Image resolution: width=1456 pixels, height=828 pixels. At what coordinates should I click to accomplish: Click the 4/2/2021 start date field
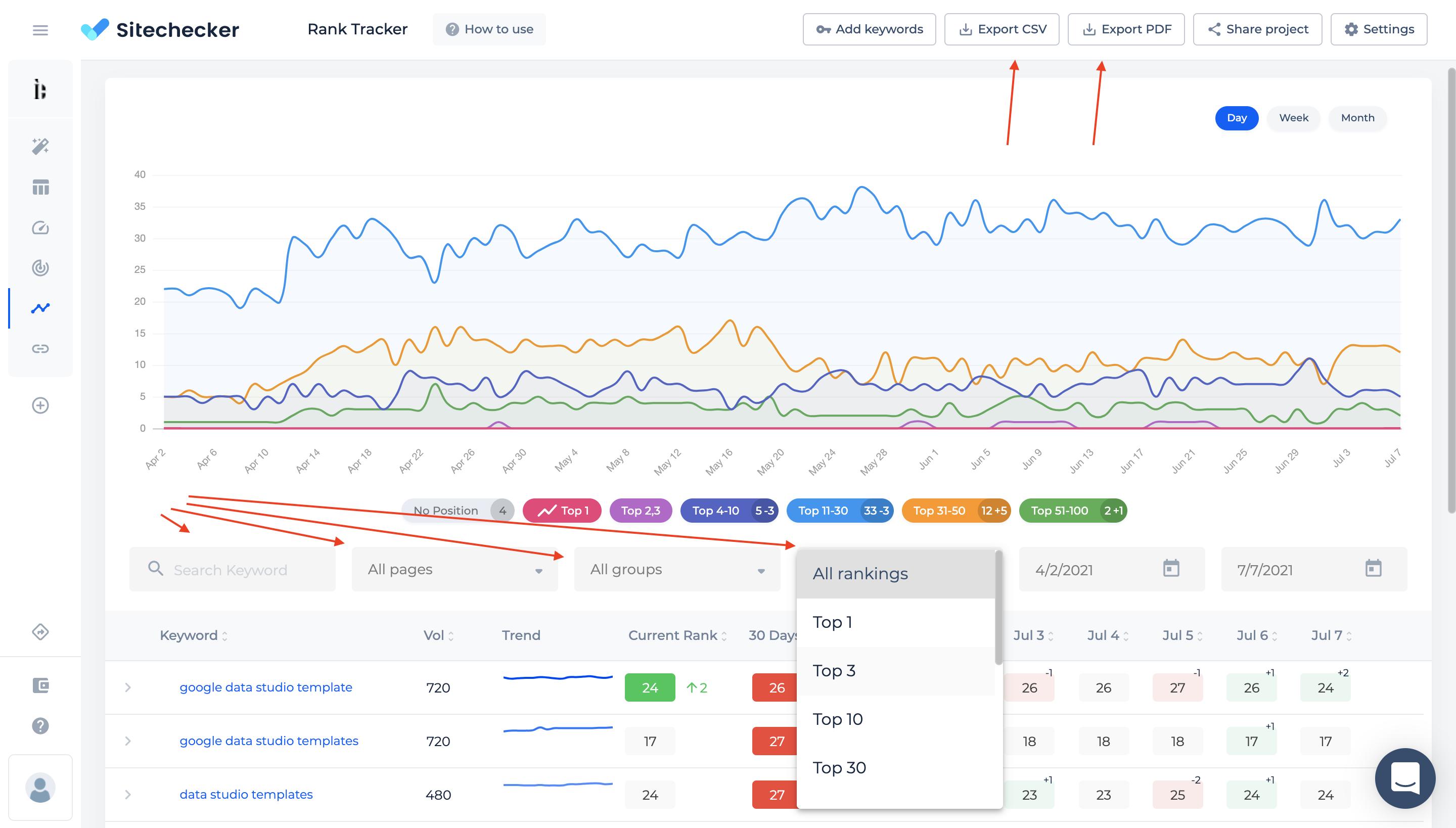point(1112,569)
